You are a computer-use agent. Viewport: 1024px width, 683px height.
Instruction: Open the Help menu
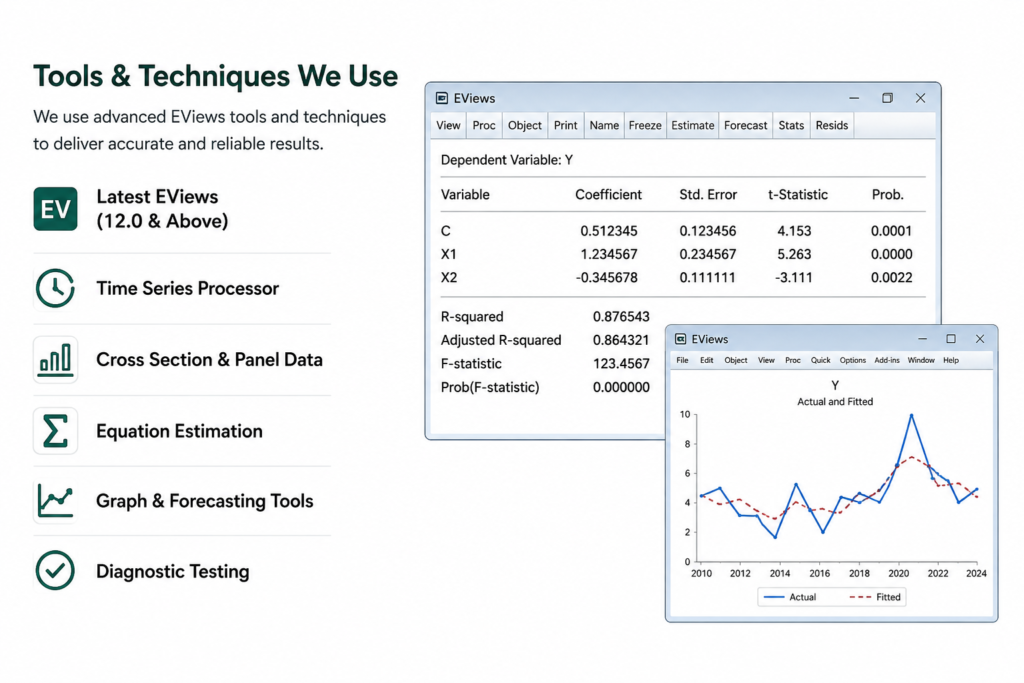click(x=951, y=360)
